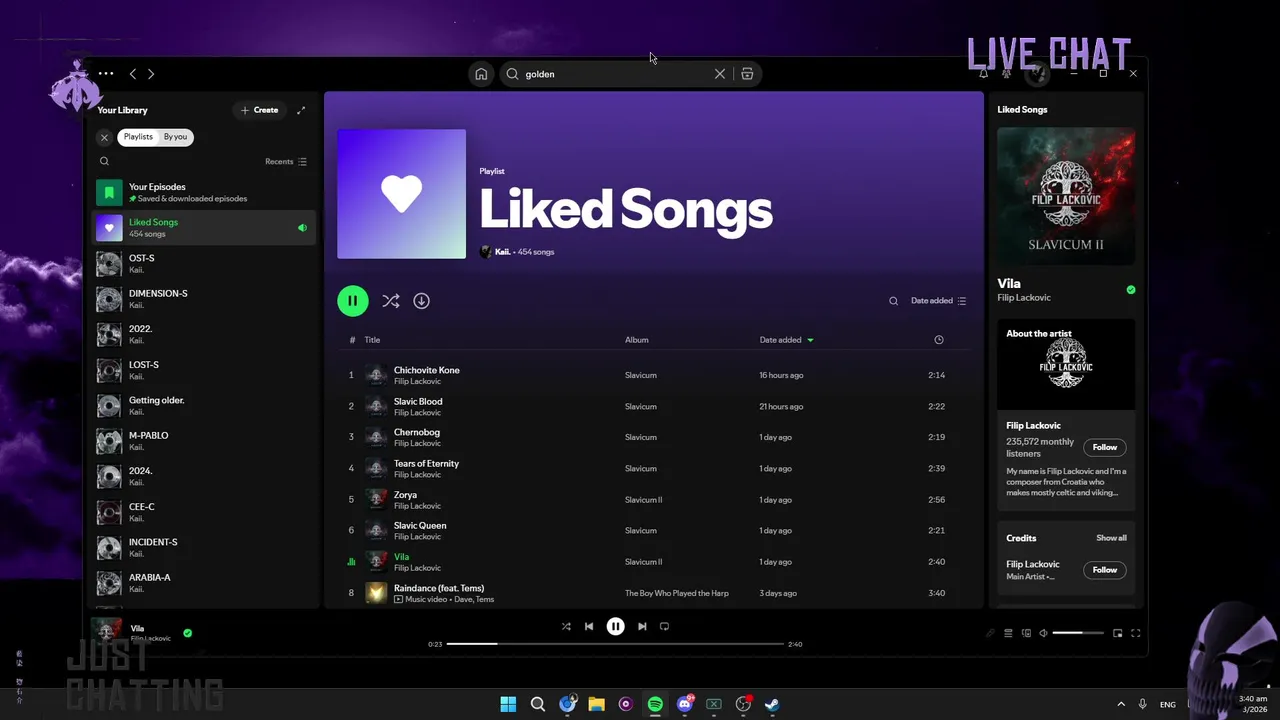Viewport: 1280px width, 720px height.
Task: Open the lyrics microphone icon
Action: click(990, 633)
